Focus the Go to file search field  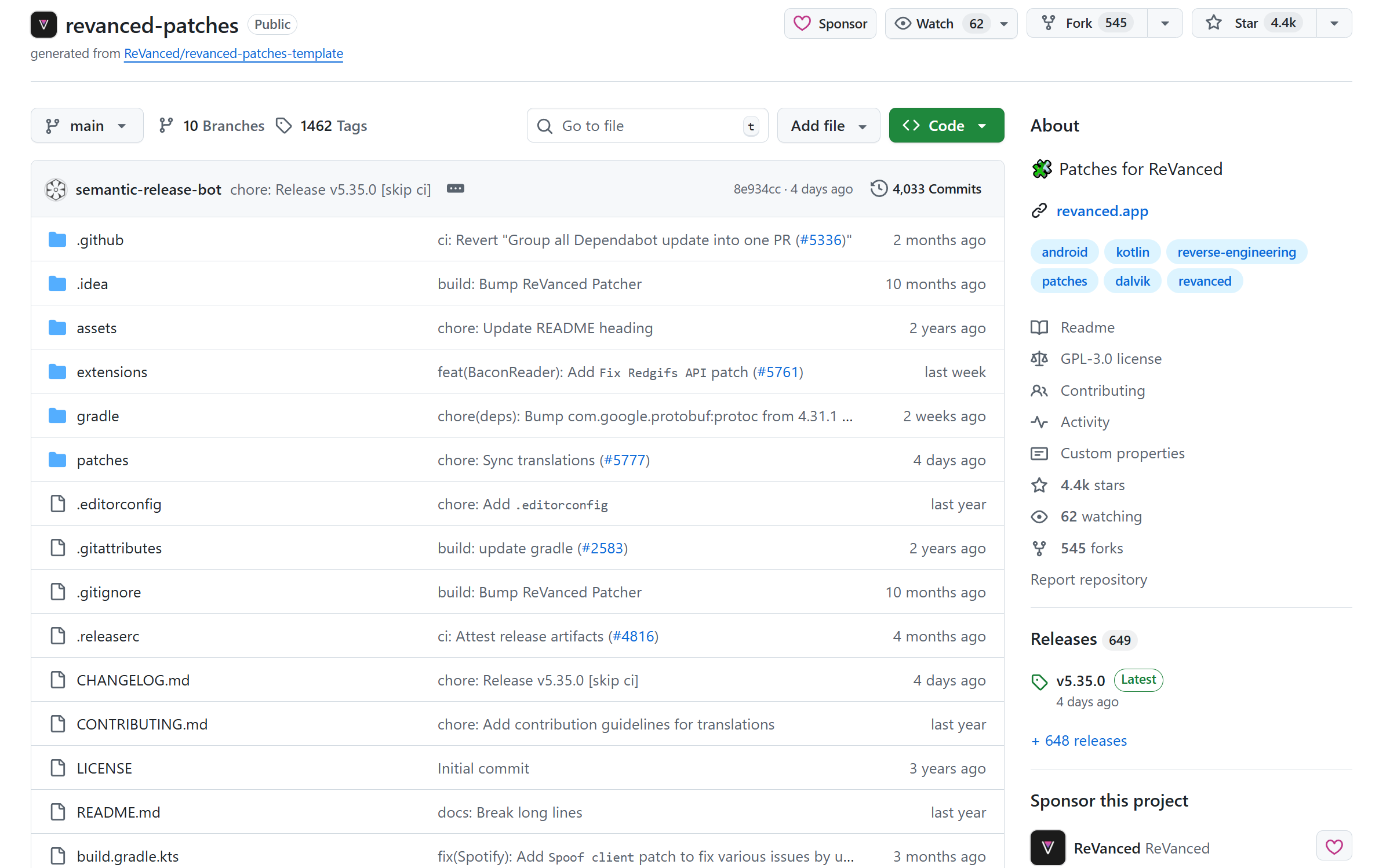tap(647, 126)
